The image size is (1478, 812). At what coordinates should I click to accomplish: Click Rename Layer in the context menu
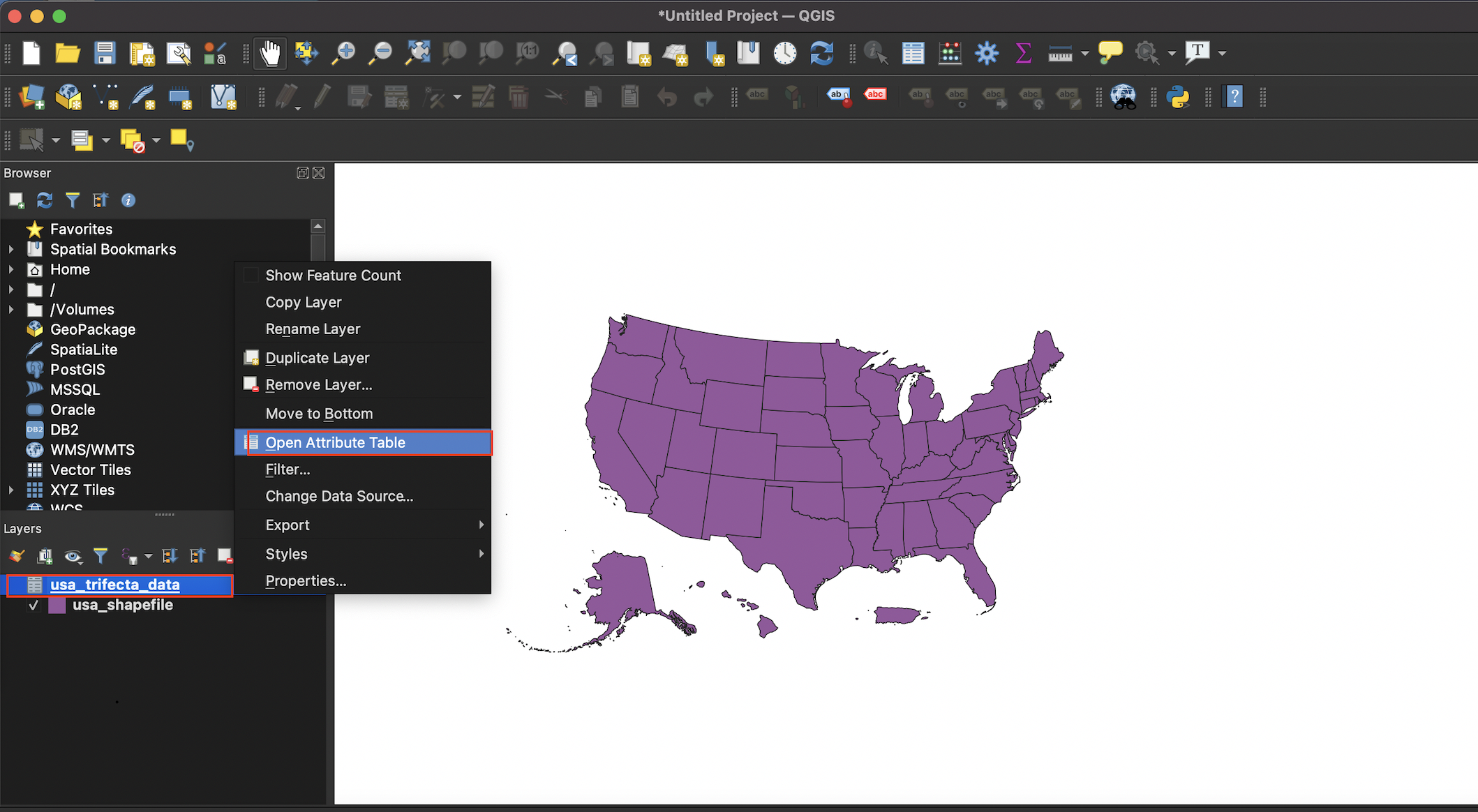pos(313,329)
